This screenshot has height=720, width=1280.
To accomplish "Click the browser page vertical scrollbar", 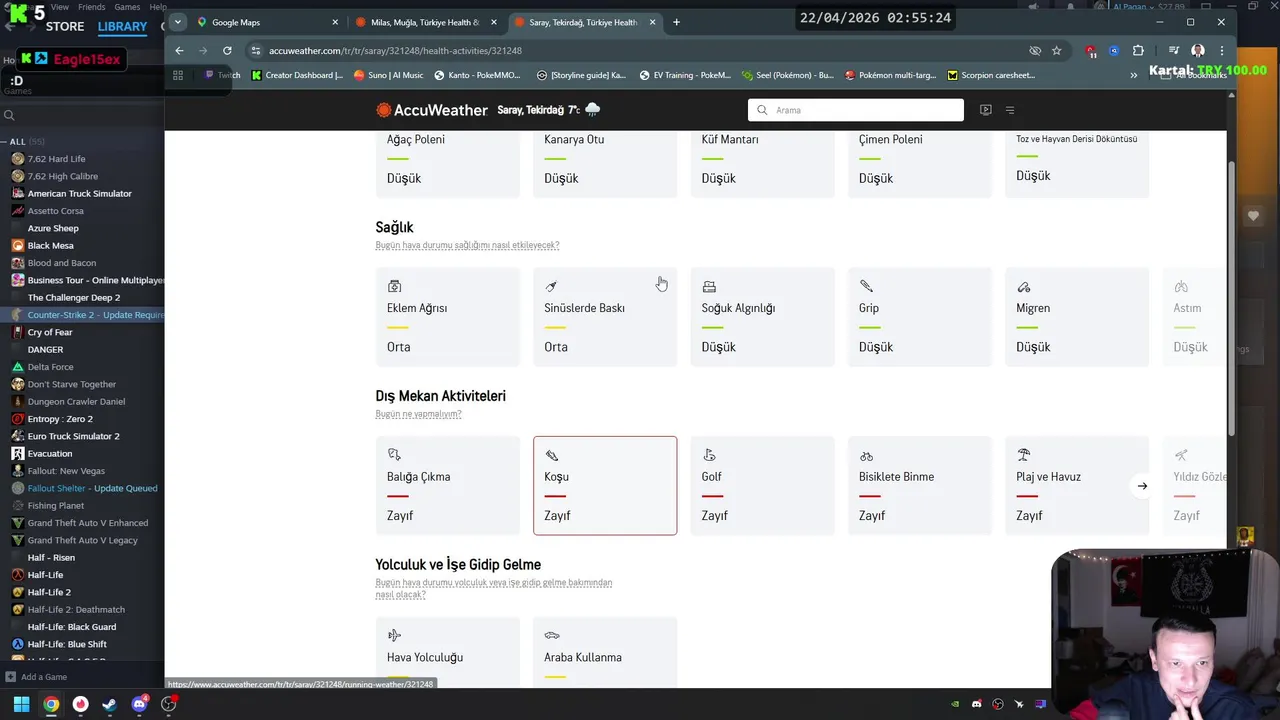I will coord(1231,297).
